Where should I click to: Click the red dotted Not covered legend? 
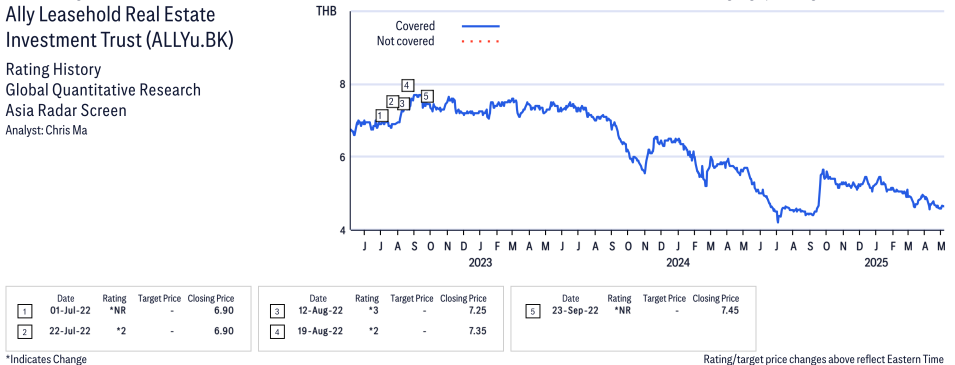coord(481,41)
